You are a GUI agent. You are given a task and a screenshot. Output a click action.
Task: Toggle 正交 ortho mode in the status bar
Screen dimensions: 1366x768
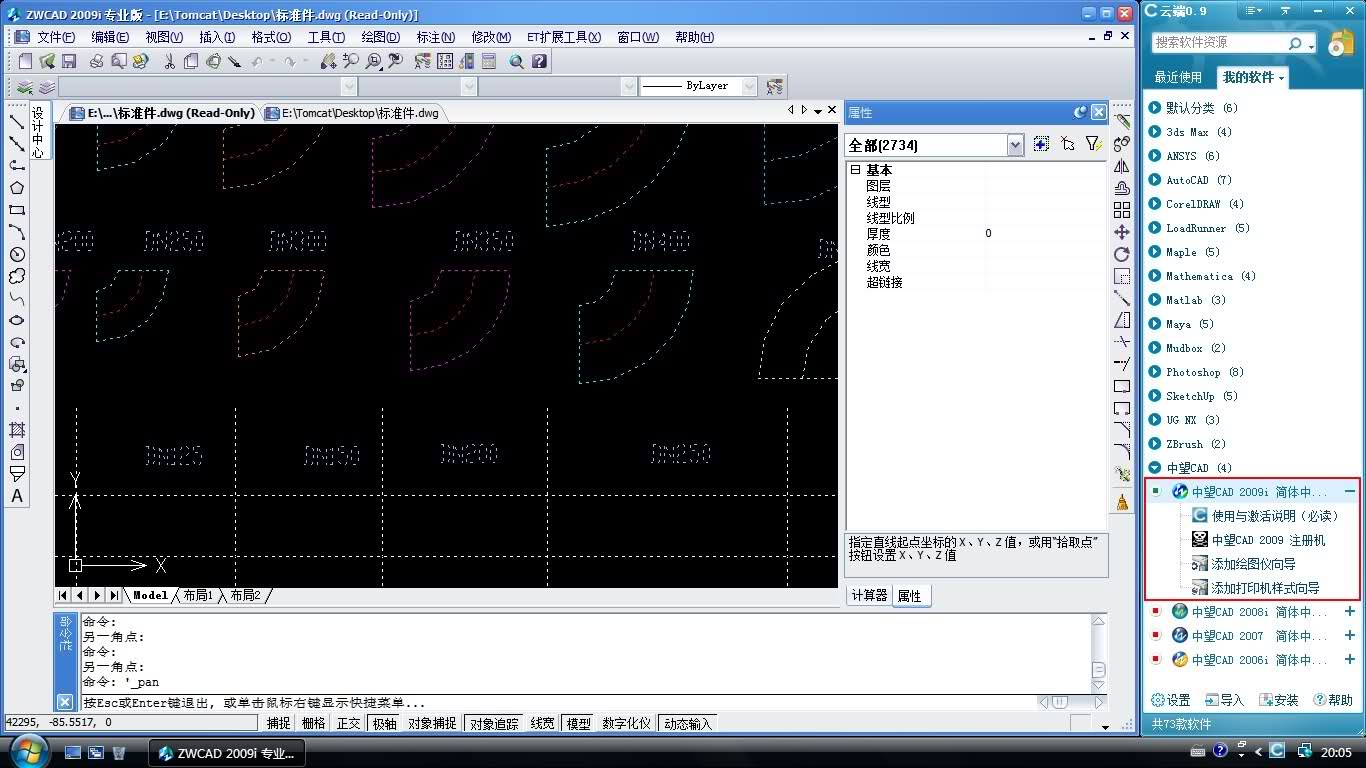click(348, 723)
